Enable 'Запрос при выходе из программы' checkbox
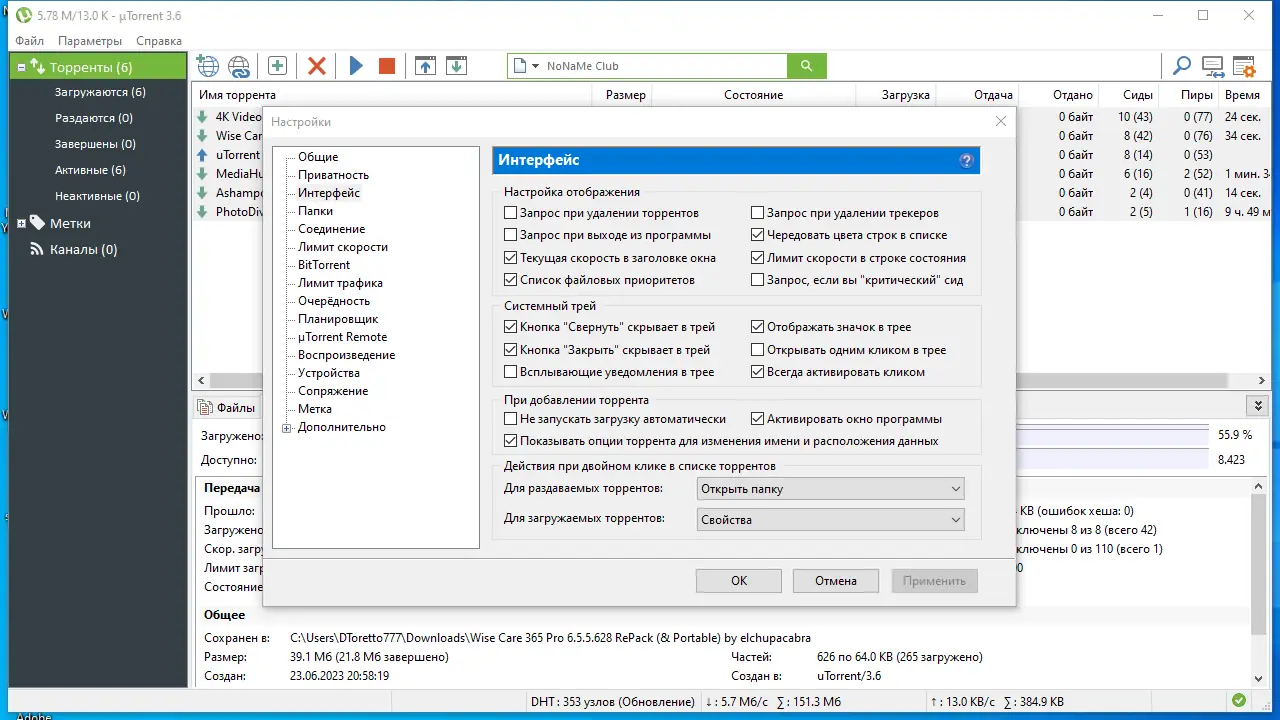Image resolution: width=1280 pixels, height=720 pixels. [x=511, y=235]
